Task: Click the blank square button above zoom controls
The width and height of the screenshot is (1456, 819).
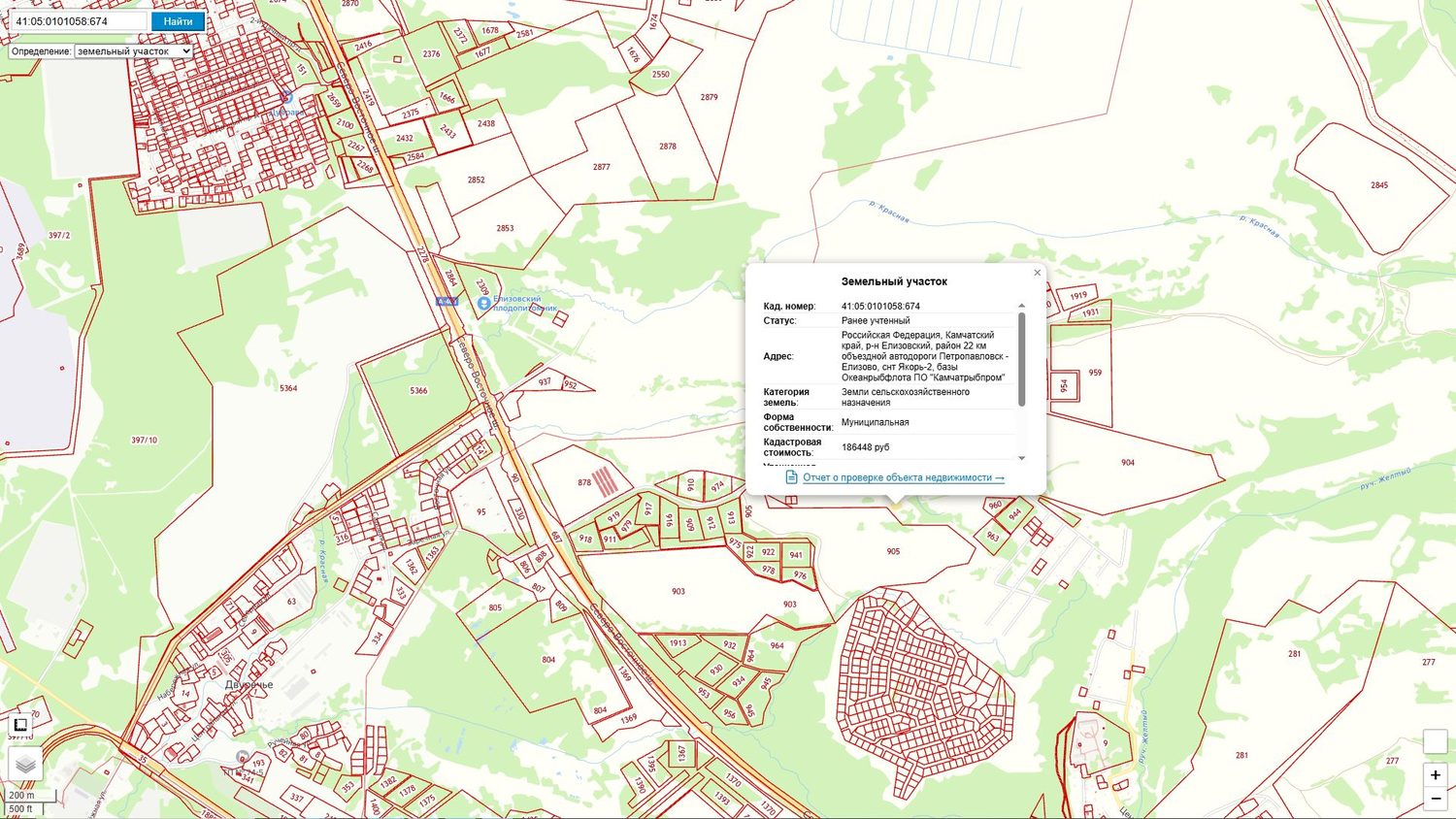Action: [x=1436, y=741]
